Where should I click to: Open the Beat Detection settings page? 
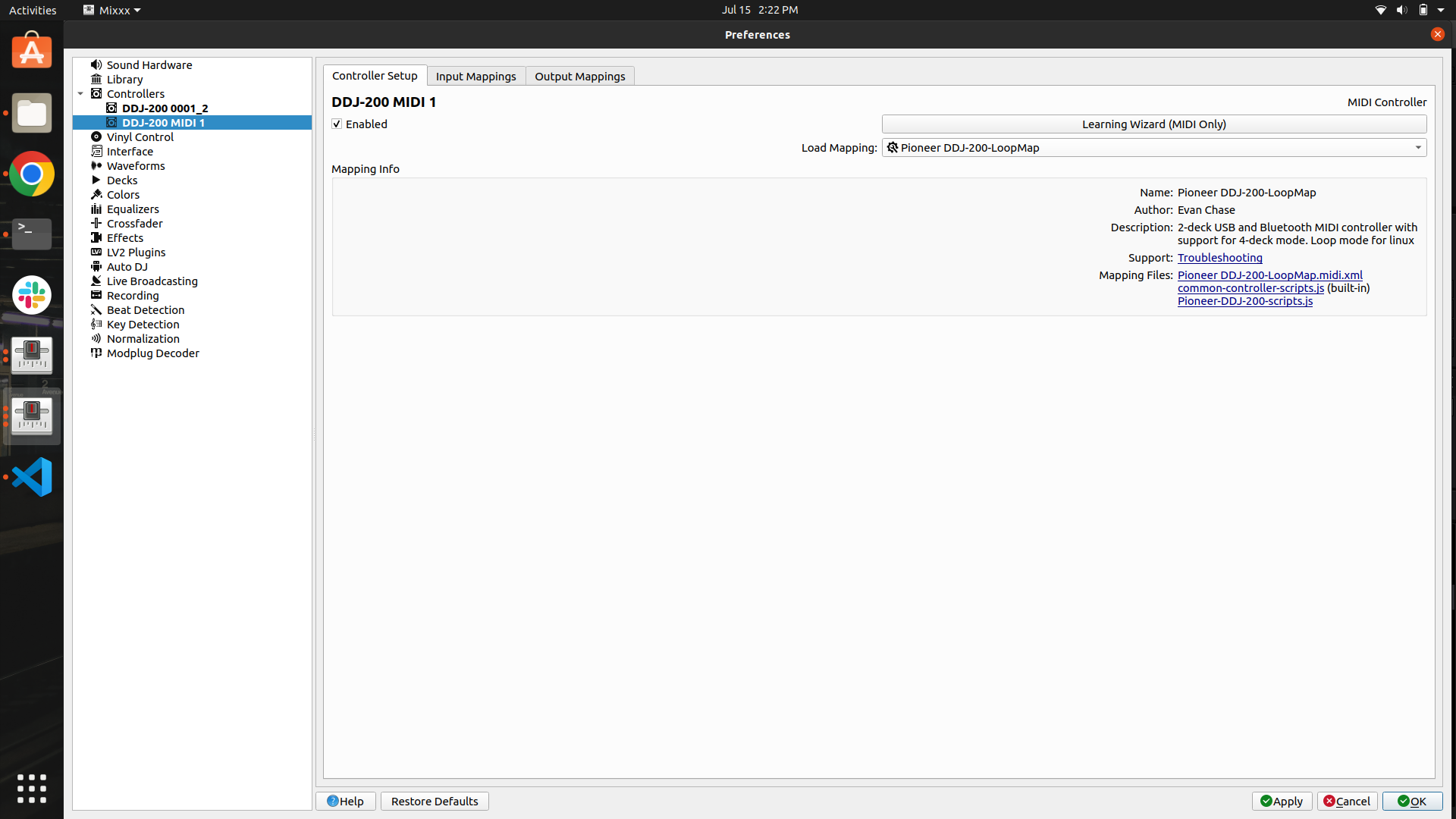pyautogui.click(x=144, y=309)
